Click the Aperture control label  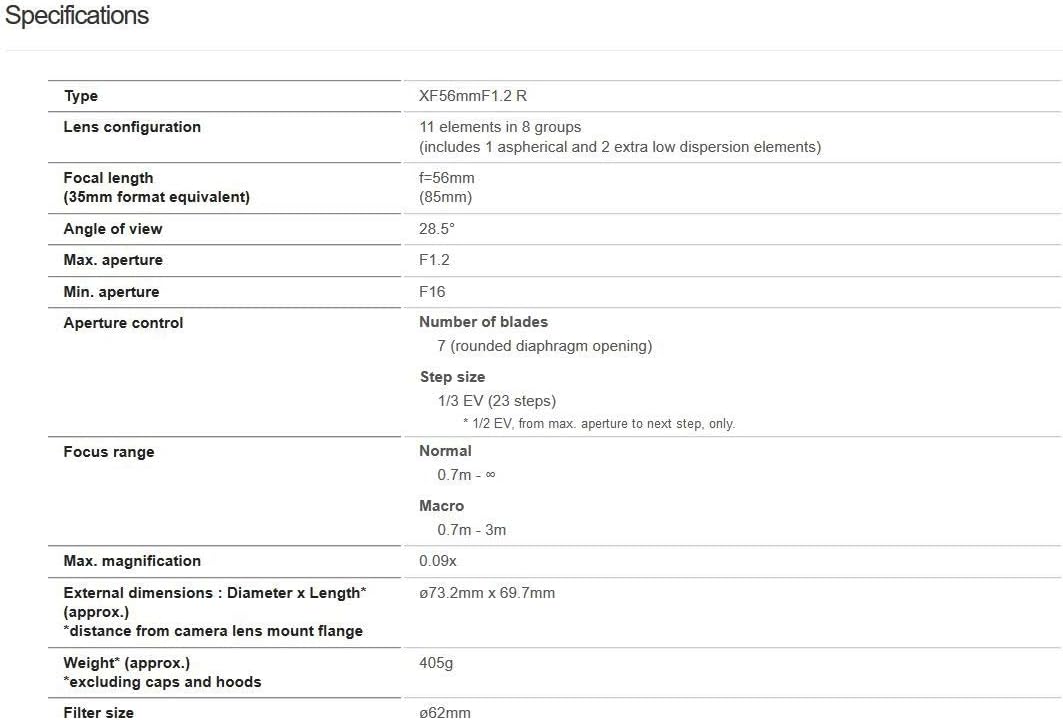pyautogui.click(x=123, y=323)
